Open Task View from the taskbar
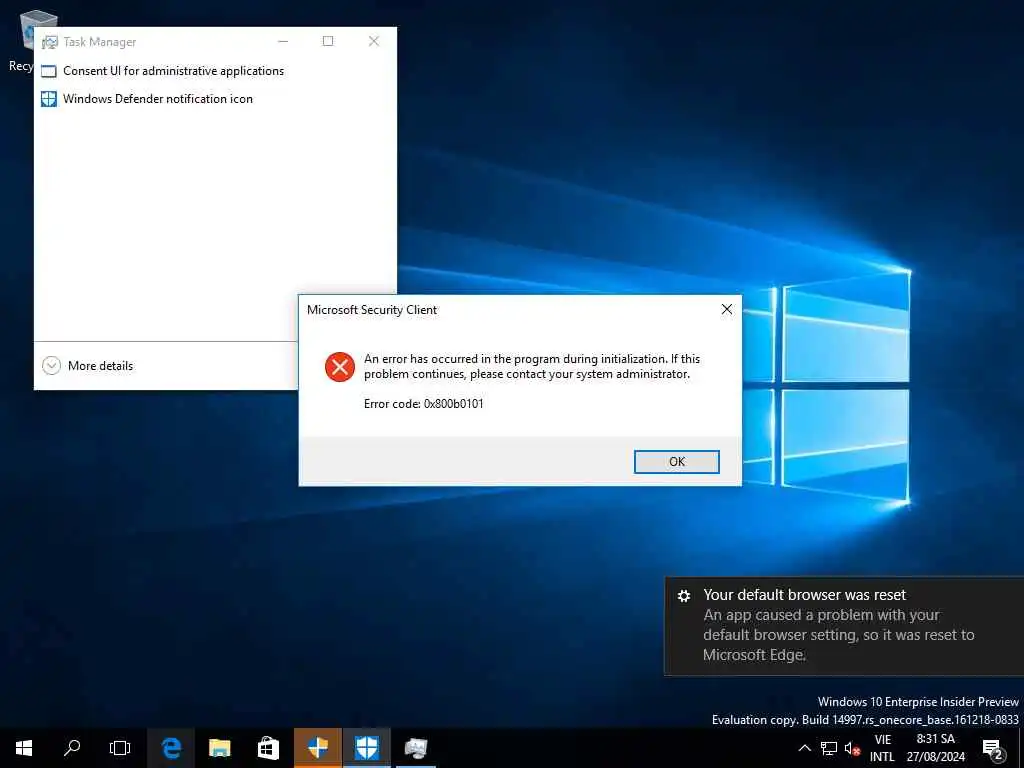Image resolution: width=1024 pixels, height=768 pixels. (120, 748)
